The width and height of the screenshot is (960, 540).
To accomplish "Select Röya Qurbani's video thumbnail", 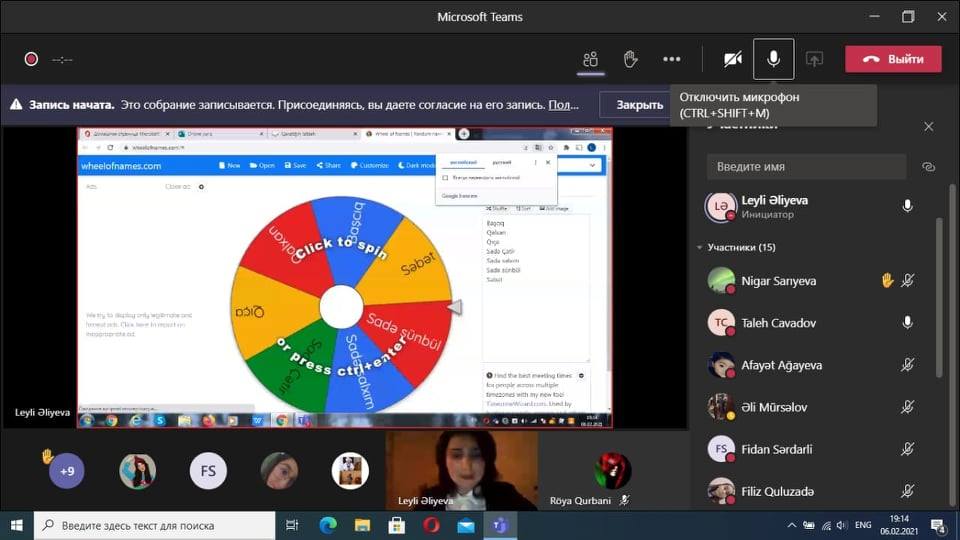I will coord(612,471).
